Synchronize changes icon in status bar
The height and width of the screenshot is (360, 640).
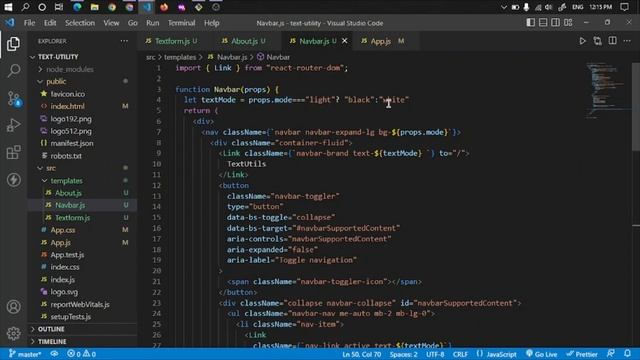point(54,354)
